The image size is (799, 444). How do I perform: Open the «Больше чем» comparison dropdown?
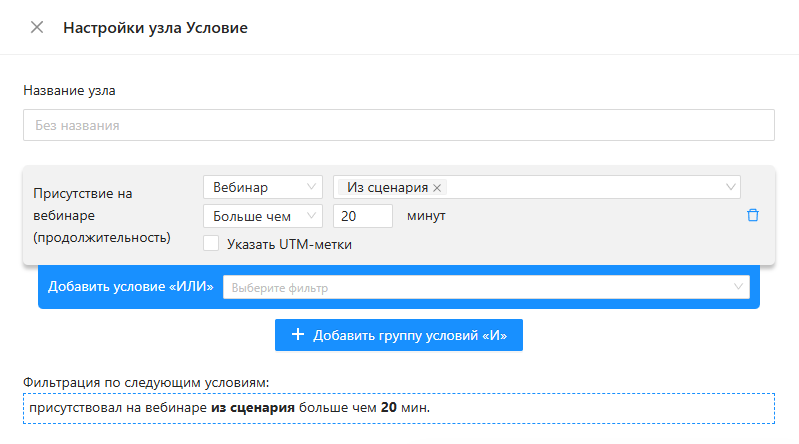click(261, 216)
